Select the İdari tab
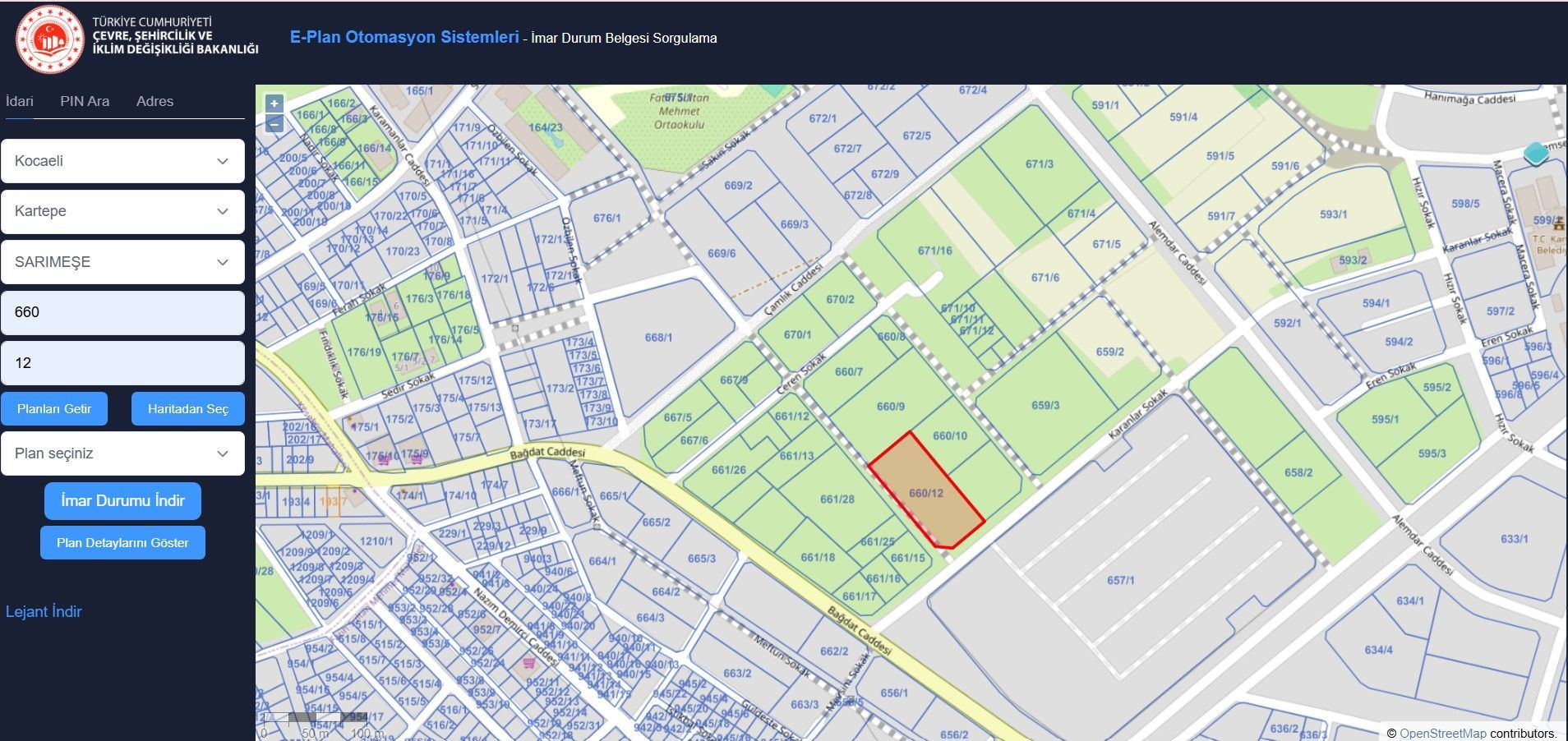The height and width of the screenshot is (741, 1568). tap(20, 101)
